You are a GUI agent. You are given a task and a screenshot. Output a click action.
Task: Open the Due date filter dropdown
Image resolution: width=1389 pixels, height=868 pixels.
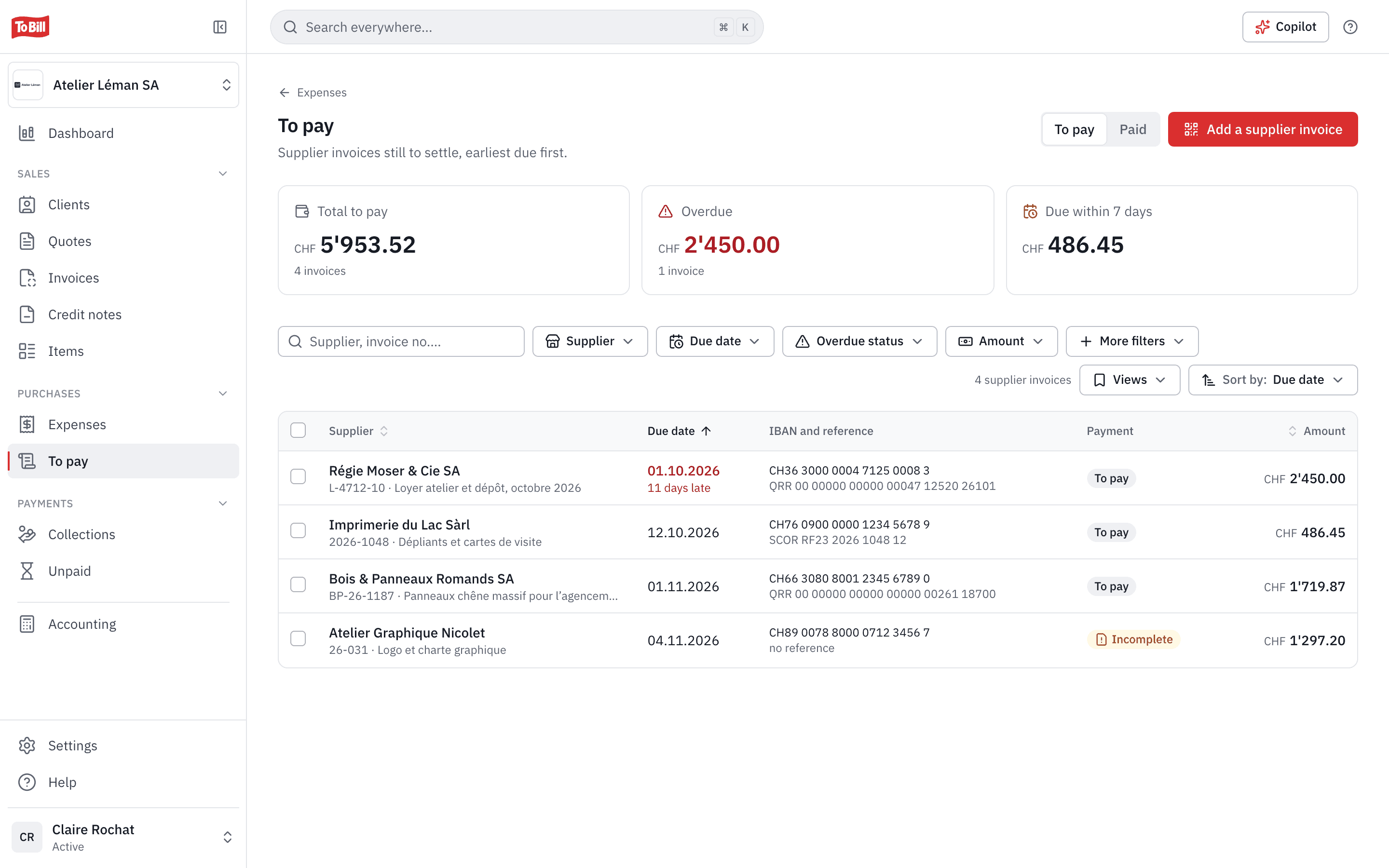click(715, 341)
